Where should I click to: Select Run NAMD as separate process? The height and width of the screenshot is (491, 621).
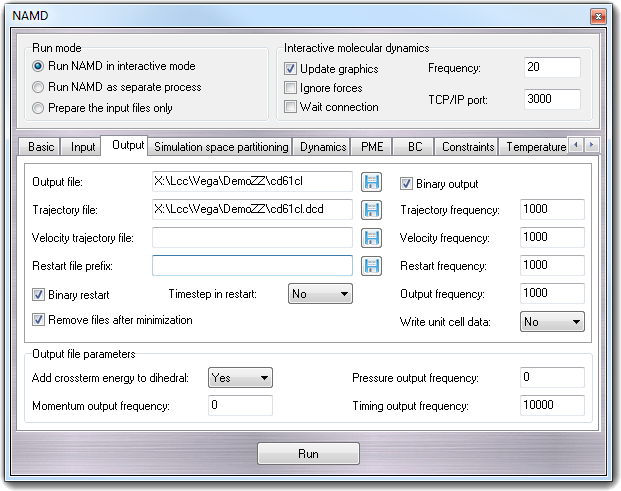pos(39,87)
